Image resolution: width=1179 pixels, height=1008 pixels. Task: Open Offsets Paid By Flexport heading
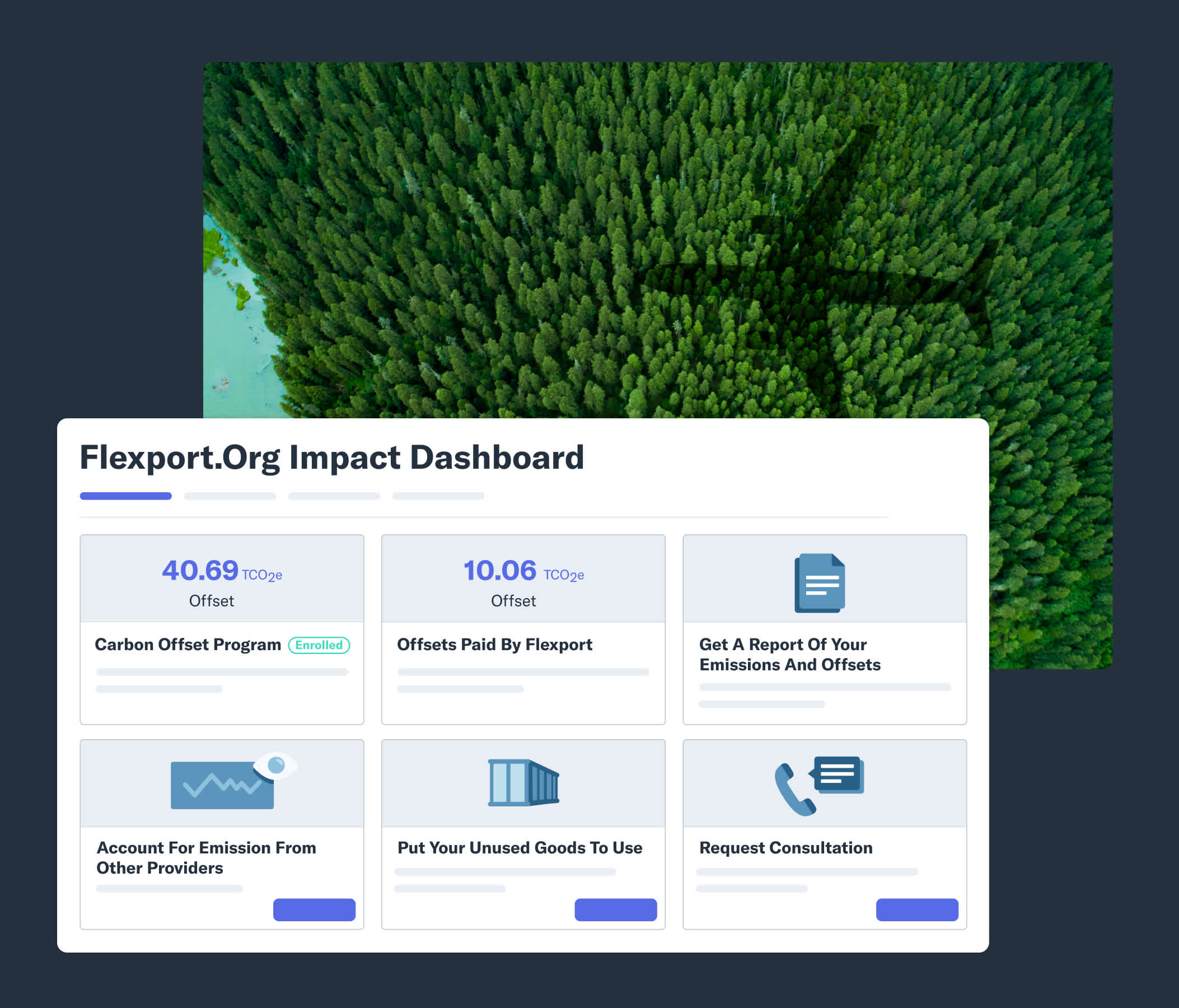coord(494,645)
